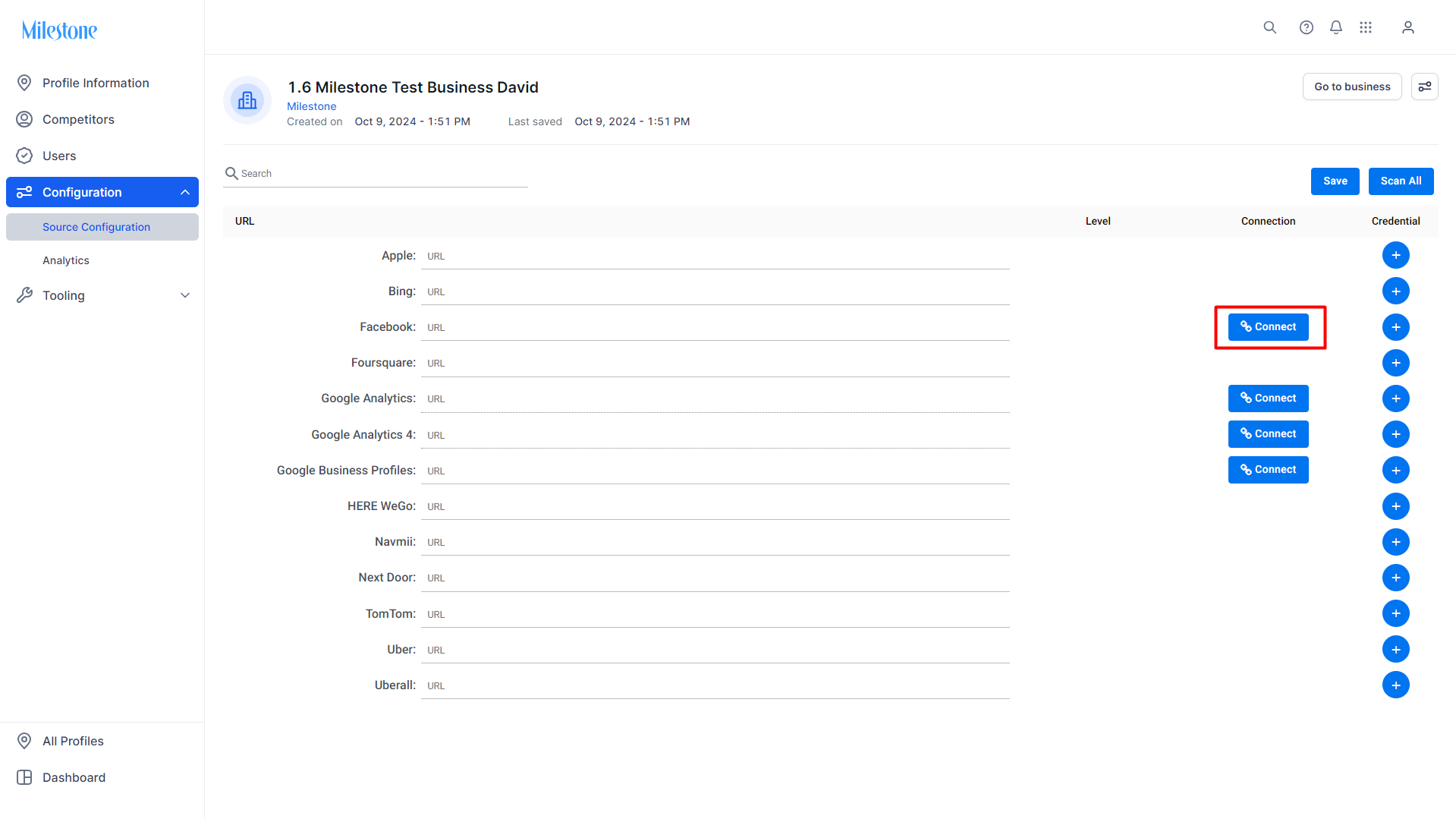Add credential for Google Analytics 4 row
Image resolution: width=1456 pixels, height=819 pixels.
tap(1396, 434)
